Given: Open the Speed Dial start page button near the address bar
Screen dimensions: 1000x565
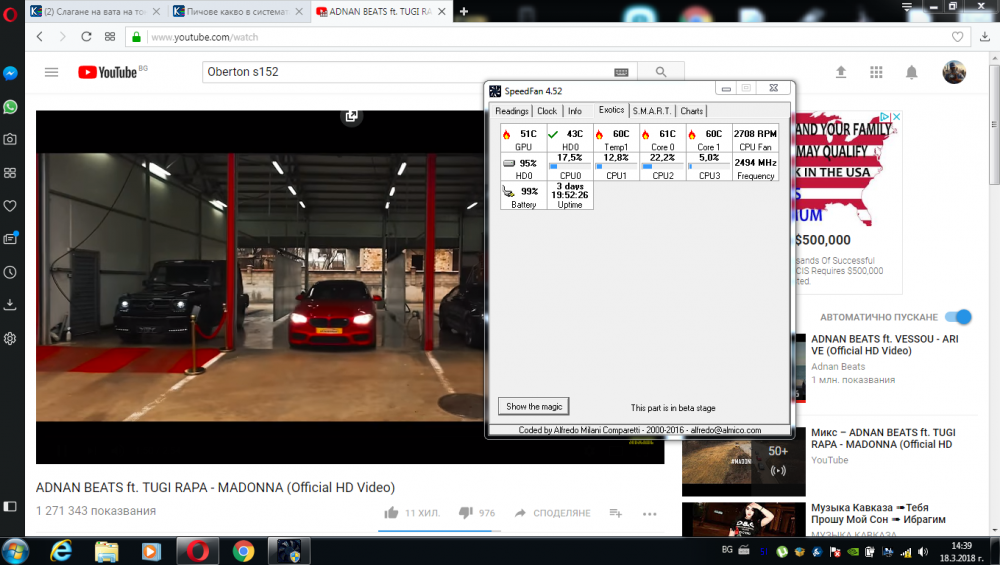Looking at the screenshot, I should tap(110, 37).
